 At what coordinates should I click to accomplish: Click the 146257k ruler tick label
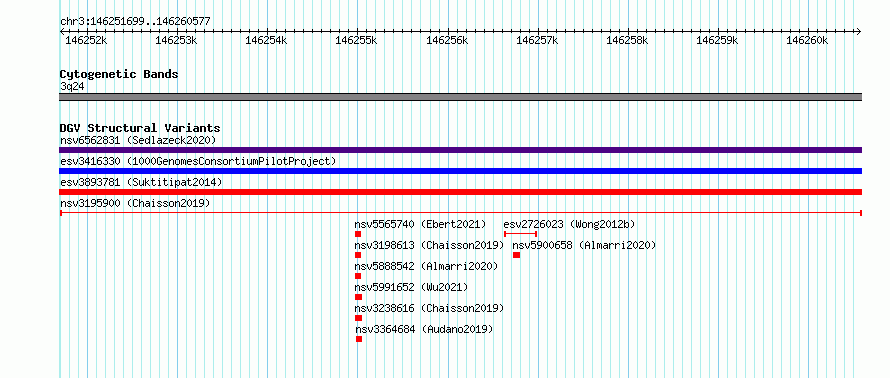click(538, 40)
